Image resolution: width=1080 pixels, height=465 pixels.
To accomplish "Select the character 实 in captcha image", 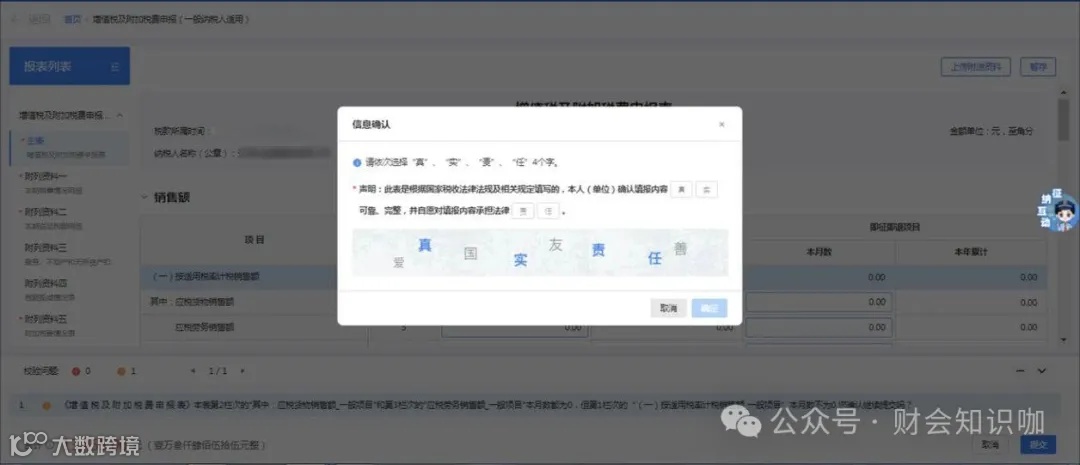I will pos(520,260).
